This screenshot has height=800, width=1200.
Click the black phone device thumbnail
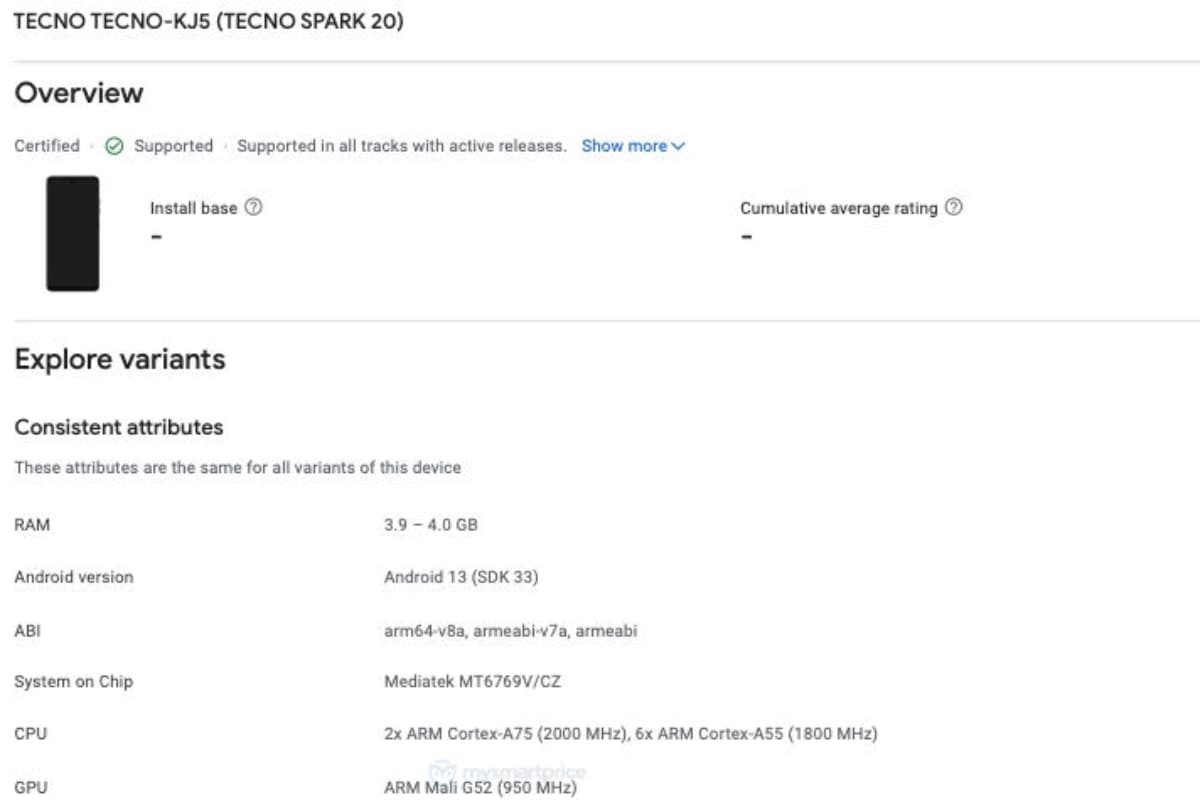pyautogui.click(x=73, y=234)
